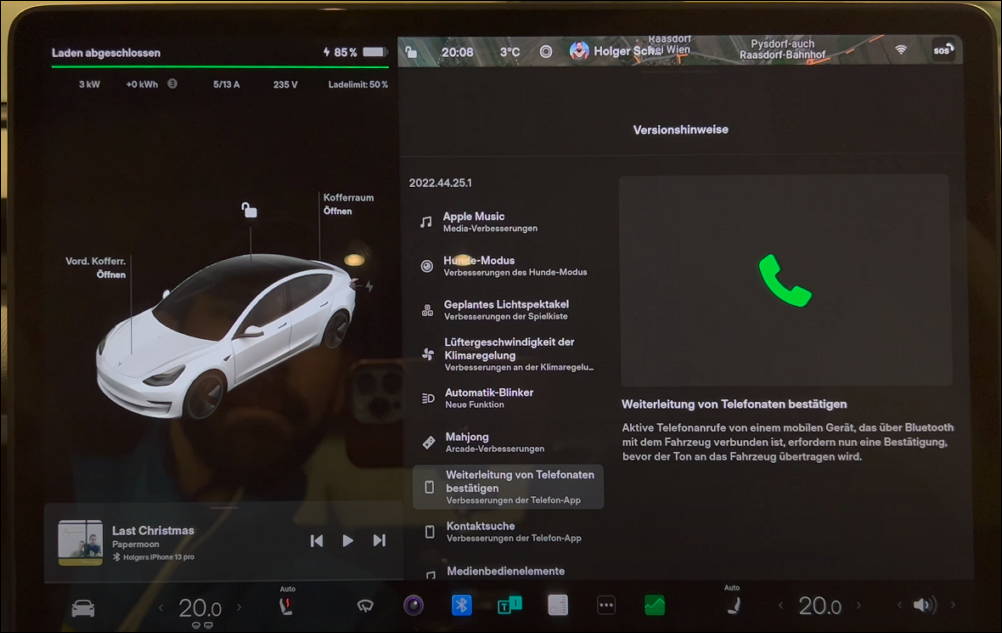The width and height of the screenshot is (1002, 633).
Task: Skip to next track
Action: pos(379,540)
